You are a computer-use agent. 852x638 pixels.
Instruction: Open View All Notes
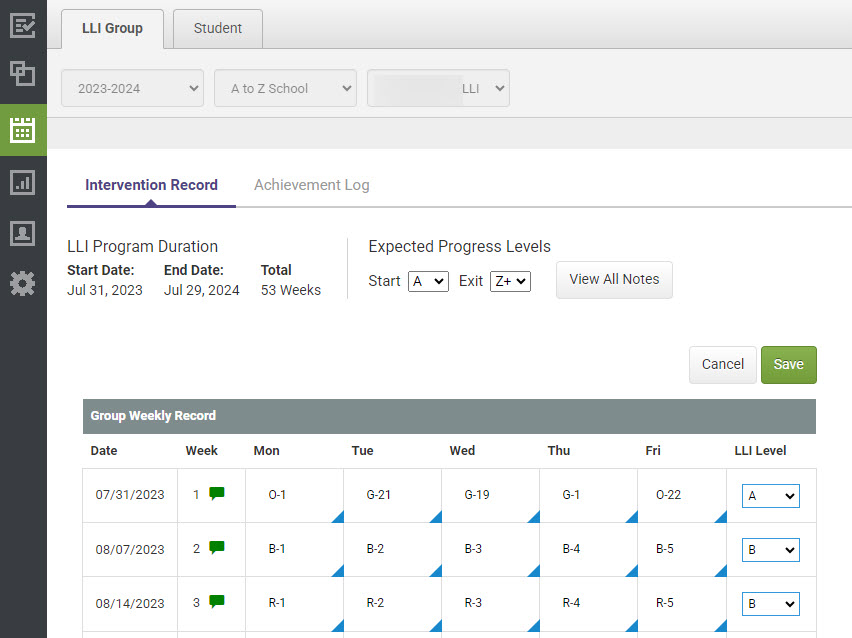pos(614,280)
